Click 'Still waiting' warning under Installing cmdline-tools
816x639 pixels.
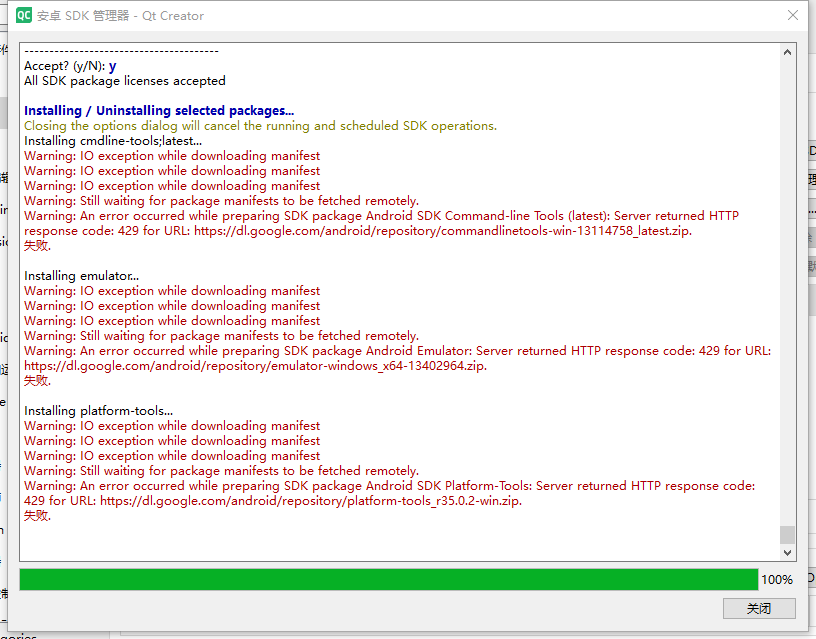222,201
